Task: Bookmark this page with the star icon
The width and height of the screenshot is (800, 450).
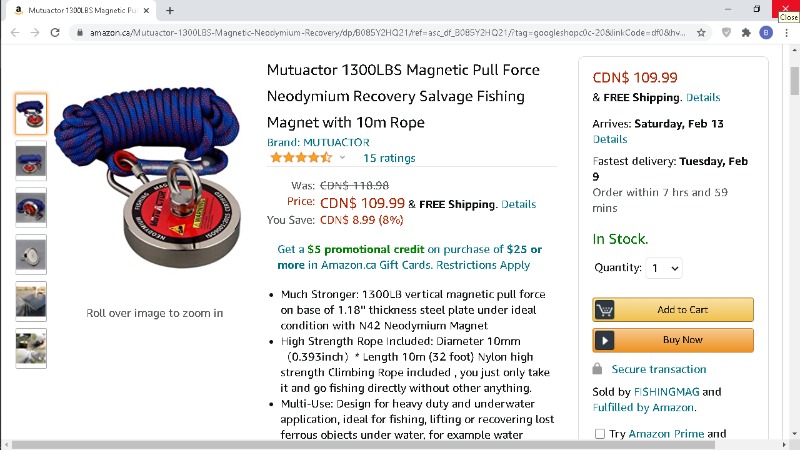Action: tap(702, 33)
